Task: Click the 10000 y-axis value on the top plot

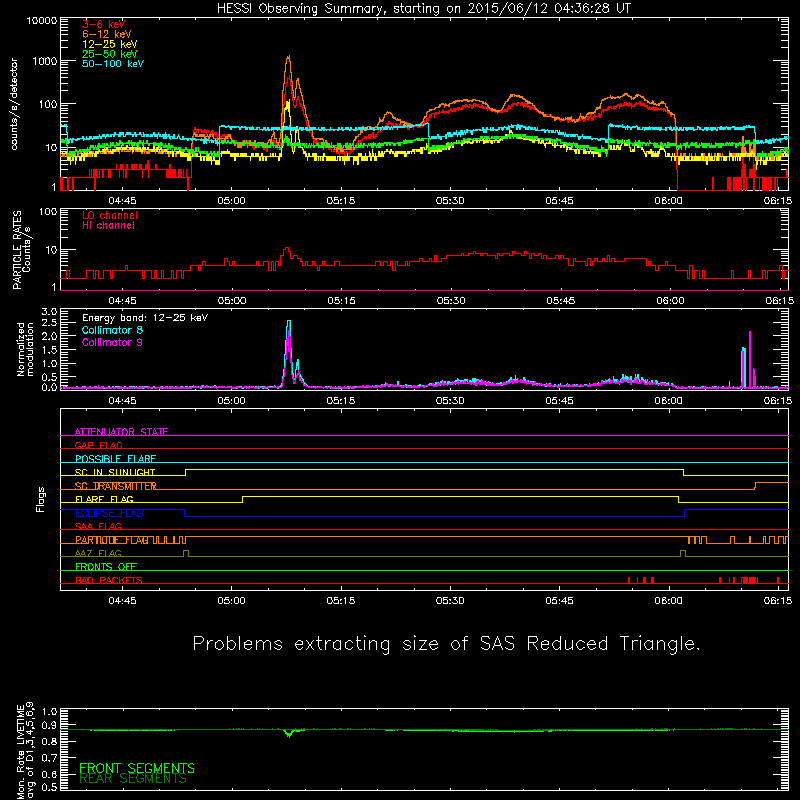Action: 42,20
